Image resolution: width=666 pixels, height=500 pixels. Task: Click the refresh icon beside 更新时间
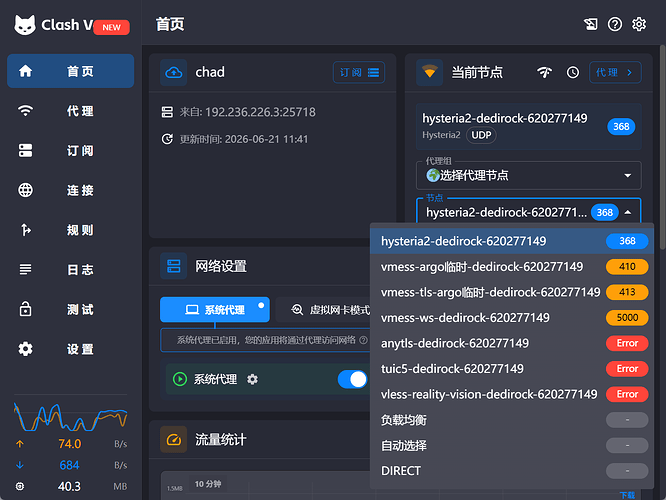point(167,139)
